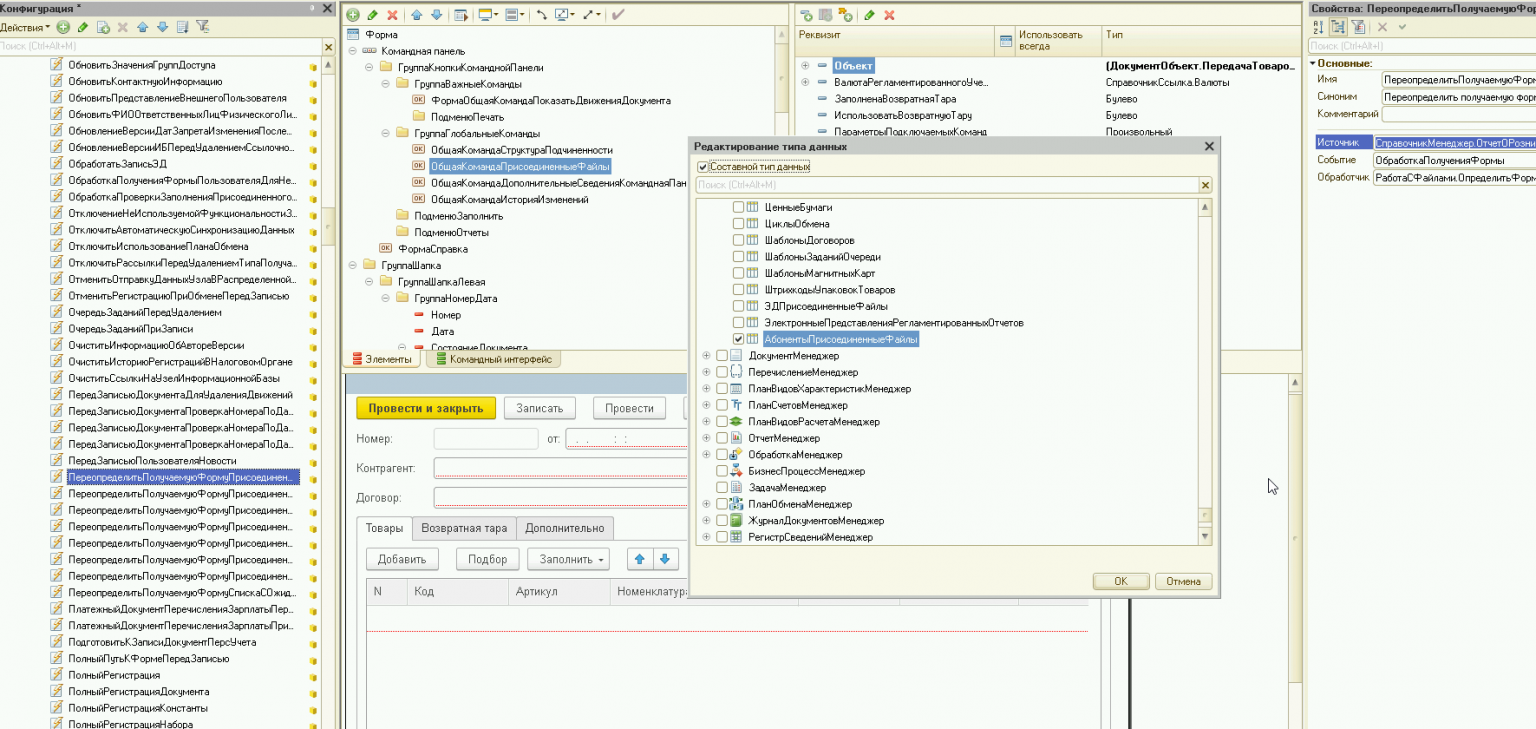
Task: Add a new form element with green plus
Action: 353,15
